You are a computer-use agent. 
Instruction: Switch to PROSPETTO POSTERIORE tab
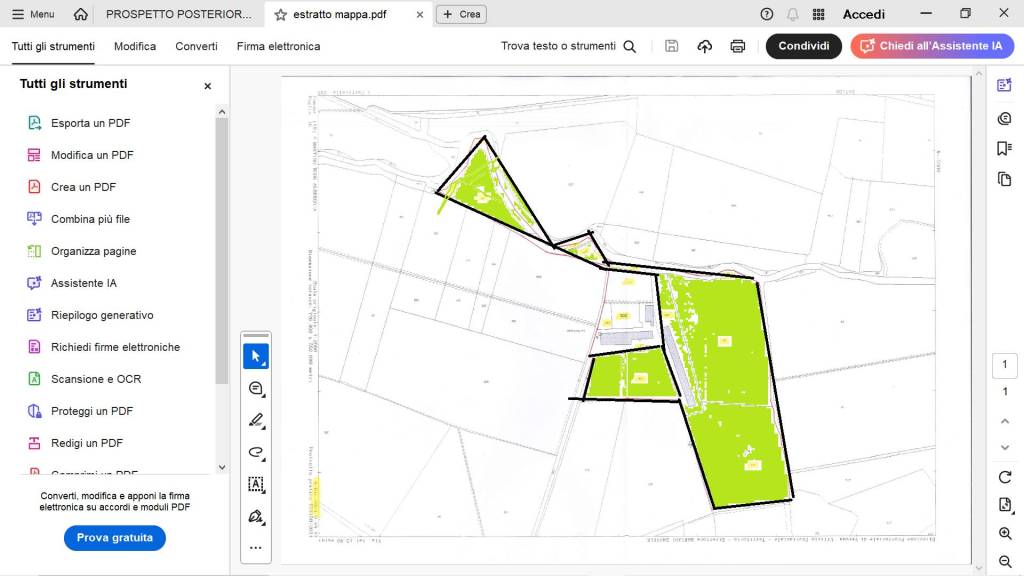[178, 14]
